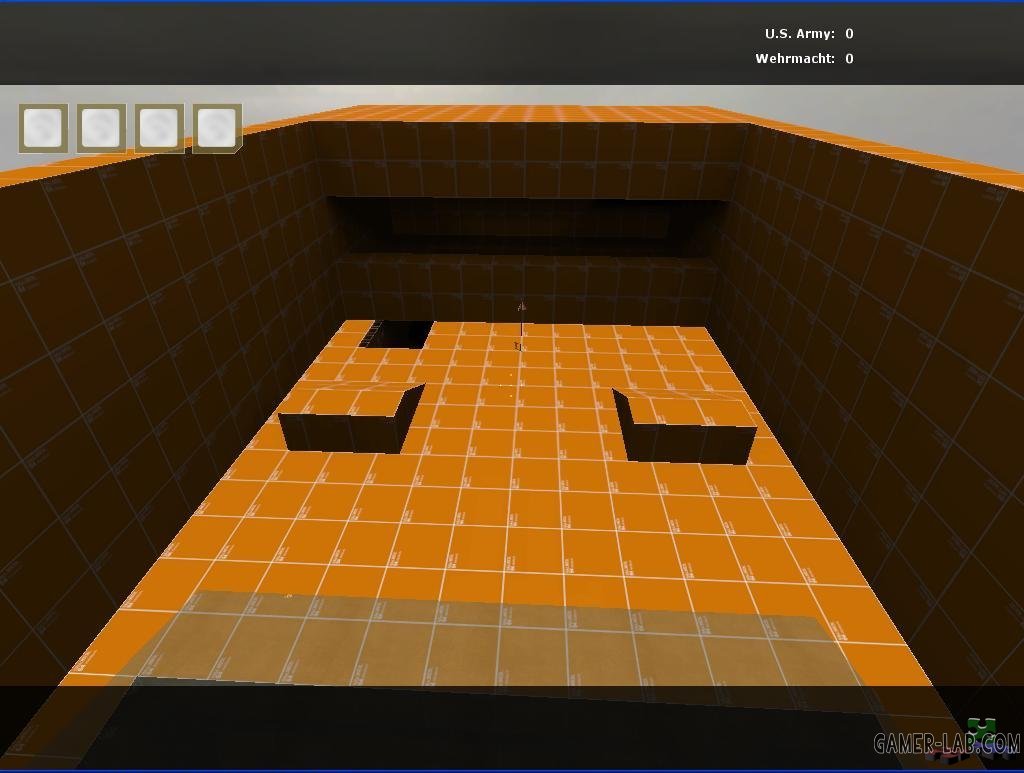Click the green puzzle piece logo
The height and width of the screenshot is (773, 1024).
pyautogui.click(x=983, y=728)
